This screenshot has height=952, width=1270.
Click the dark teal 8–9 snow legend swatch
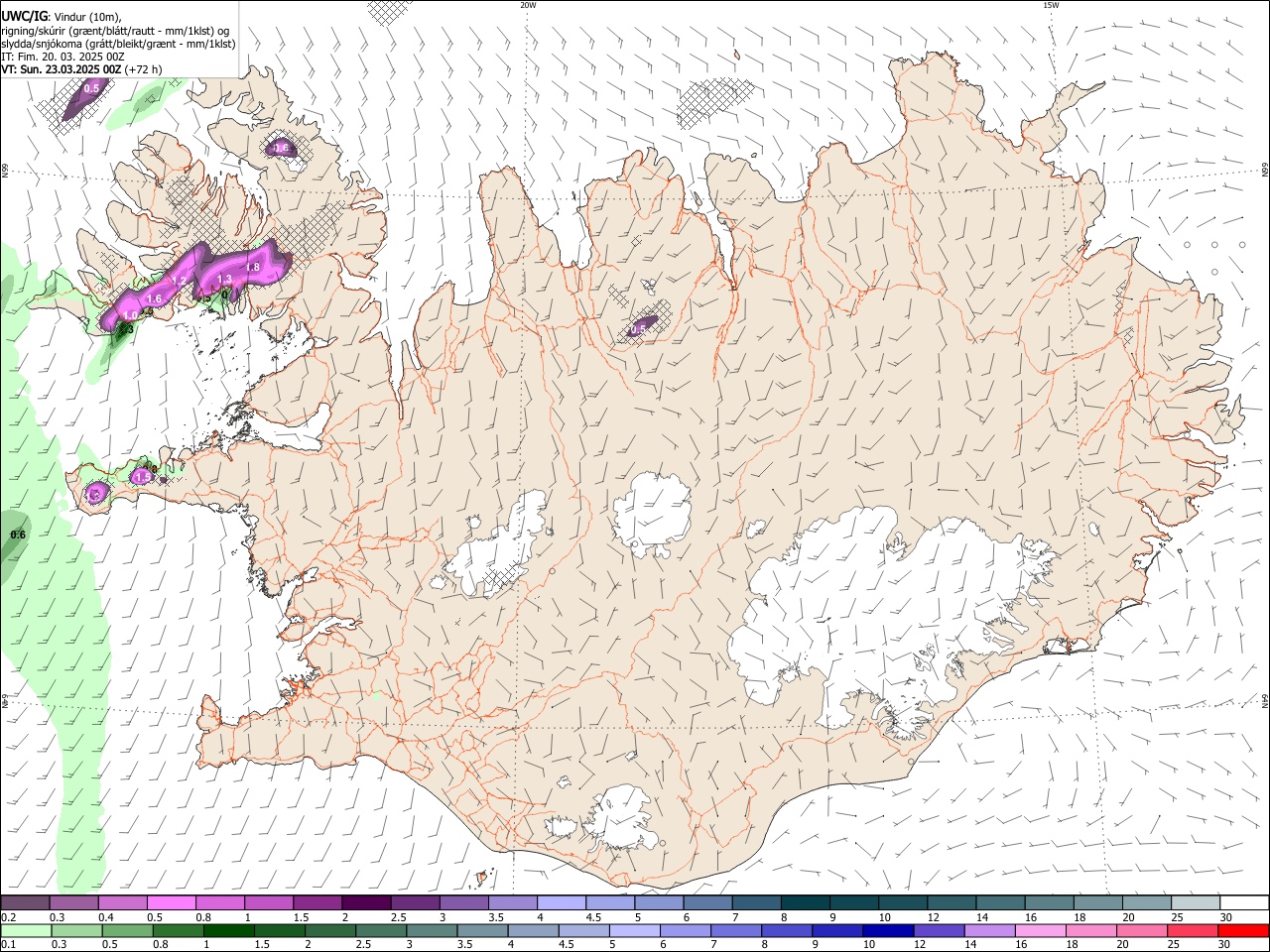(x=805, y=903)
